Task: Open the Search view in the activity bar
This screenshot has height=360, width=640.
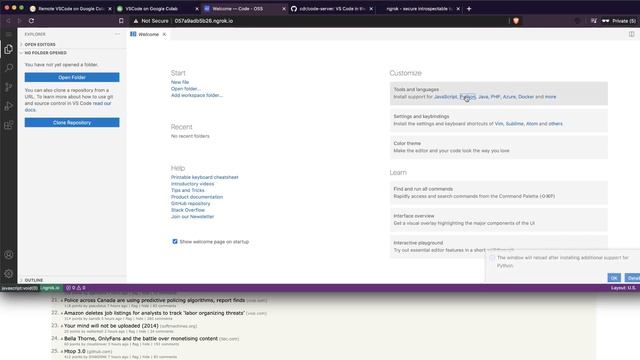Action: tap(9, 68)
